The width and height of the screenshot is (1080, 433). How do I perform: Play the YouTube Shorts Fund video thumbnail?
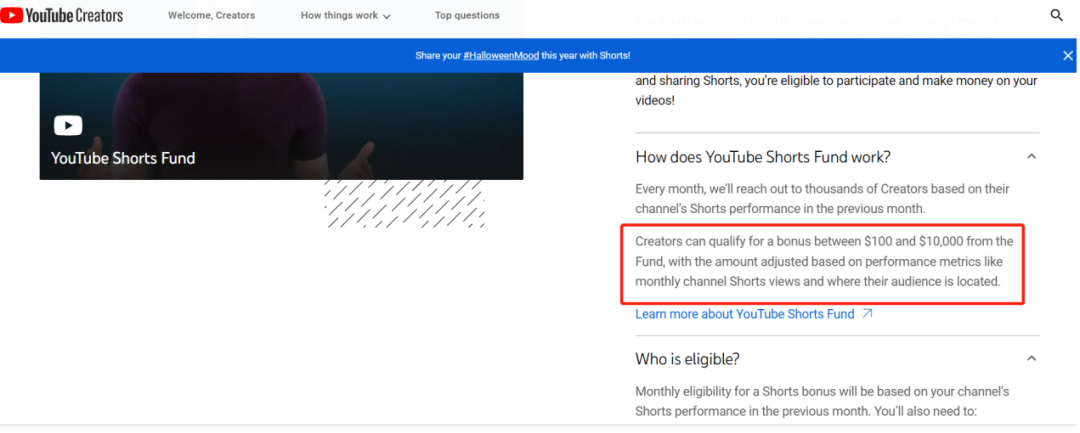point(281,110)
